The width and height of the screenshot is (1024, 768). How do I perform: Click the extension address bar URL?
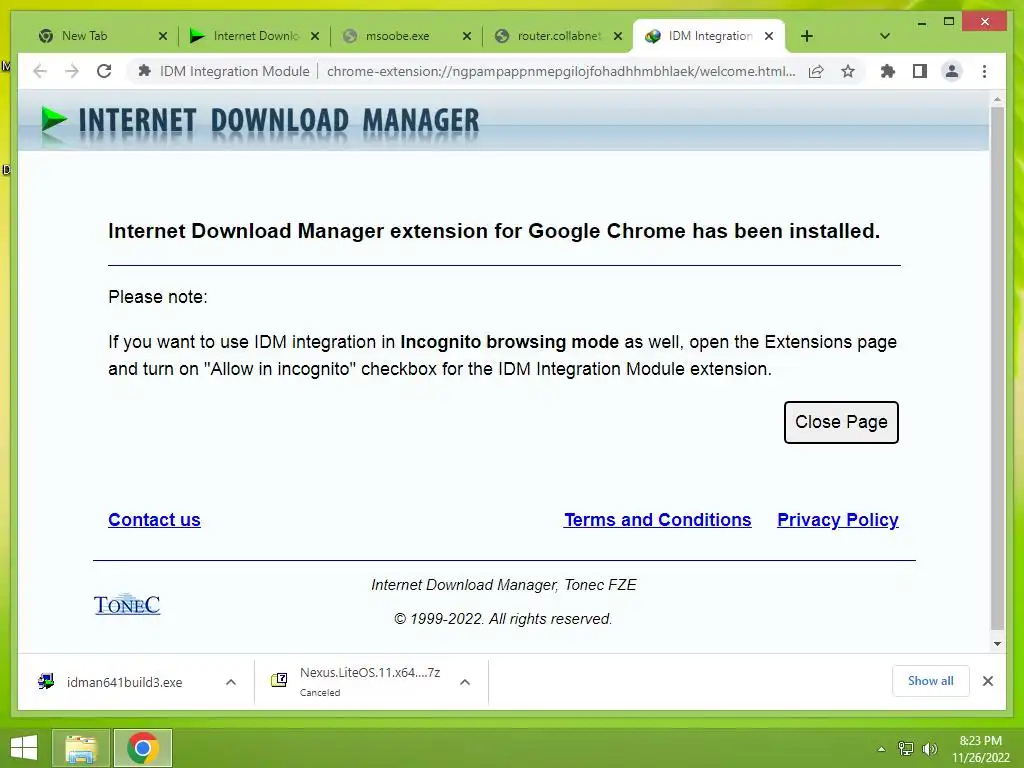coord(561,71)
